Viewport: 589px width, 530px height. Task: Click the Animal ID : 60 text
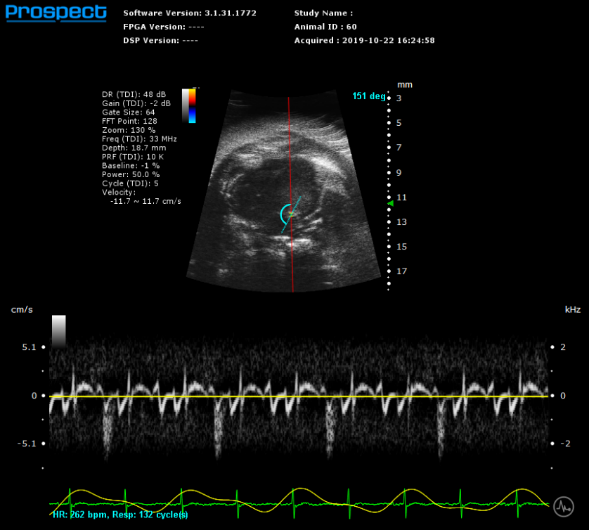(325, 27)
